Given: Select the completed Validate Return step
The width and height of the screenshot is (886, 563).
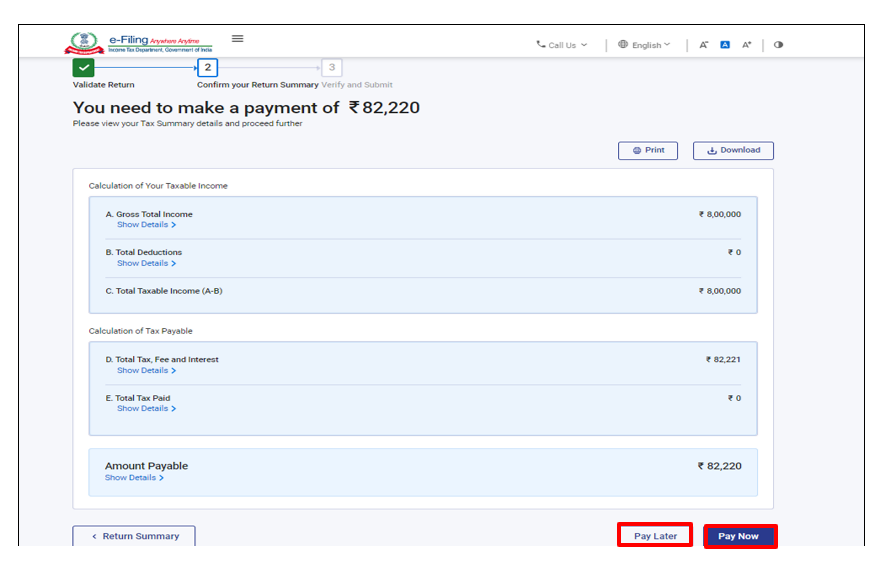Looking at the screenshot, I should pyautogui.click(x=83, y=68).
